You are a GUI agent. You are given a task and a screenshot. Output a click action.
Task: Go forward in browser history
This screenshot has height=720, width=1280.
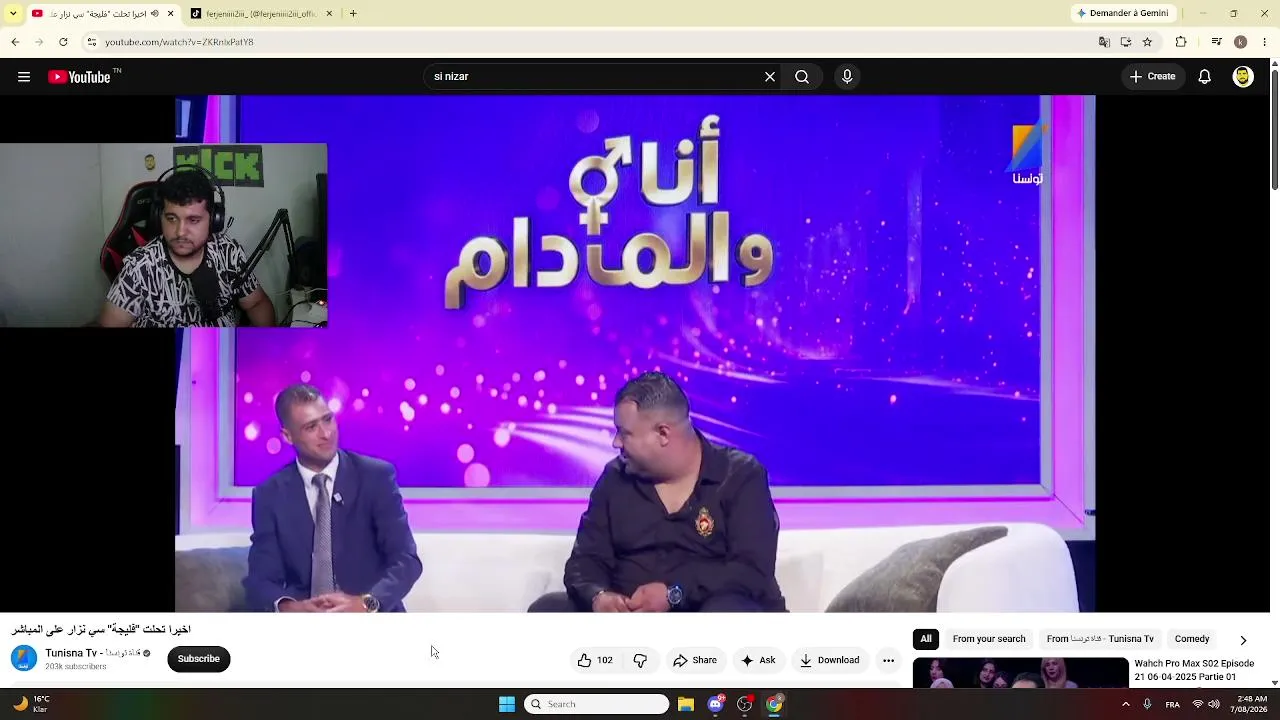pos(39,42)
